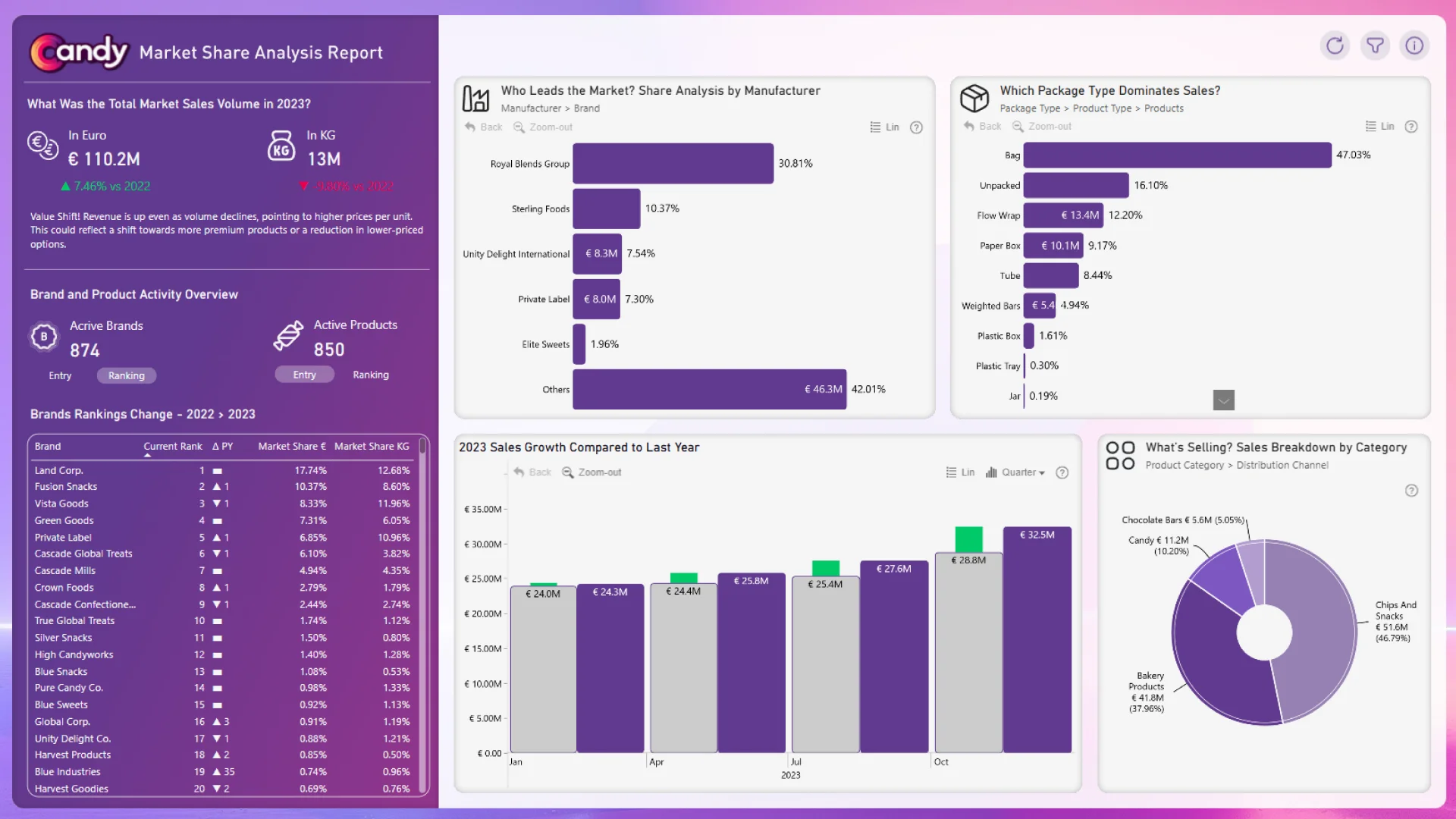Sort table by Δ PY column header
The height and width of the screenshot is (819, 1456).
[x=222, y=447]
